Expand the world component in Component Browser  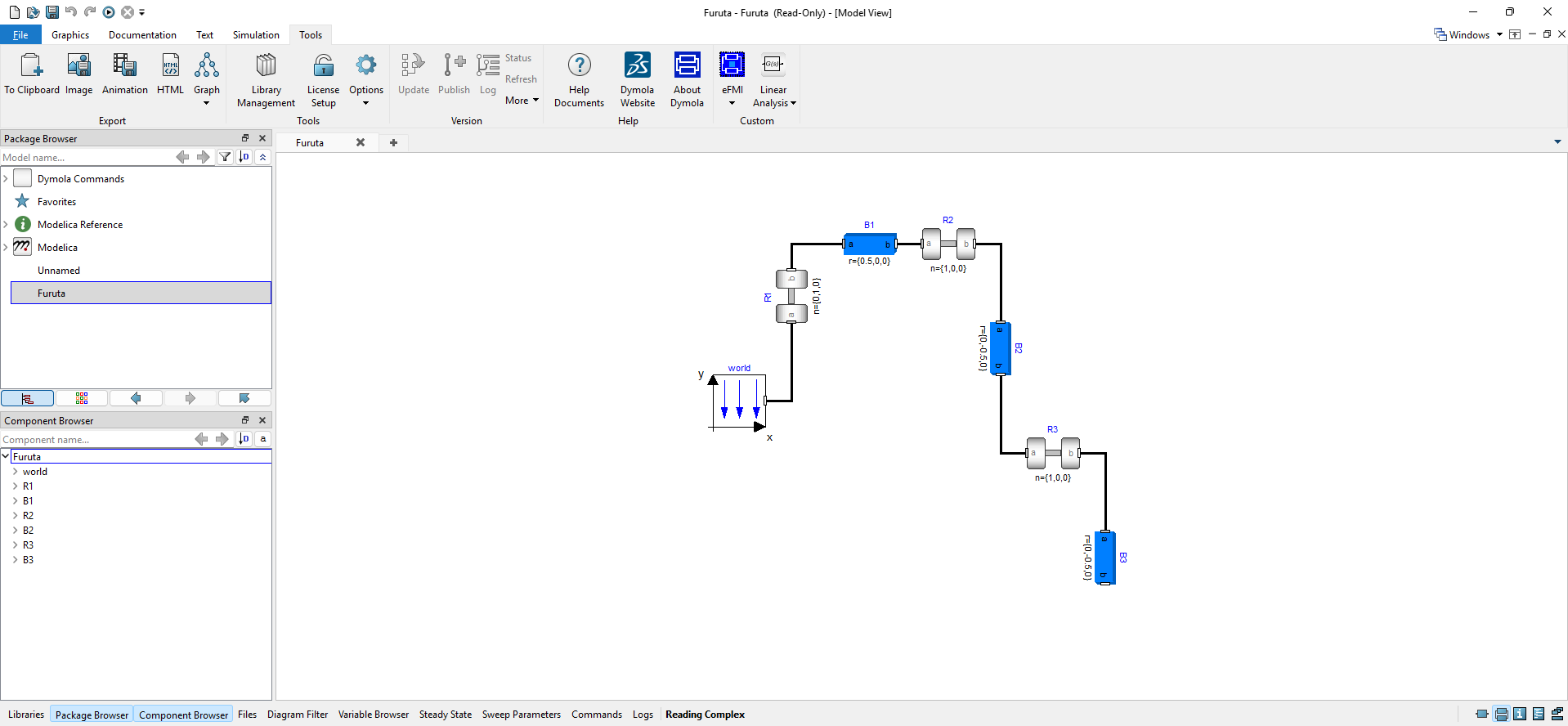[16, 472]
